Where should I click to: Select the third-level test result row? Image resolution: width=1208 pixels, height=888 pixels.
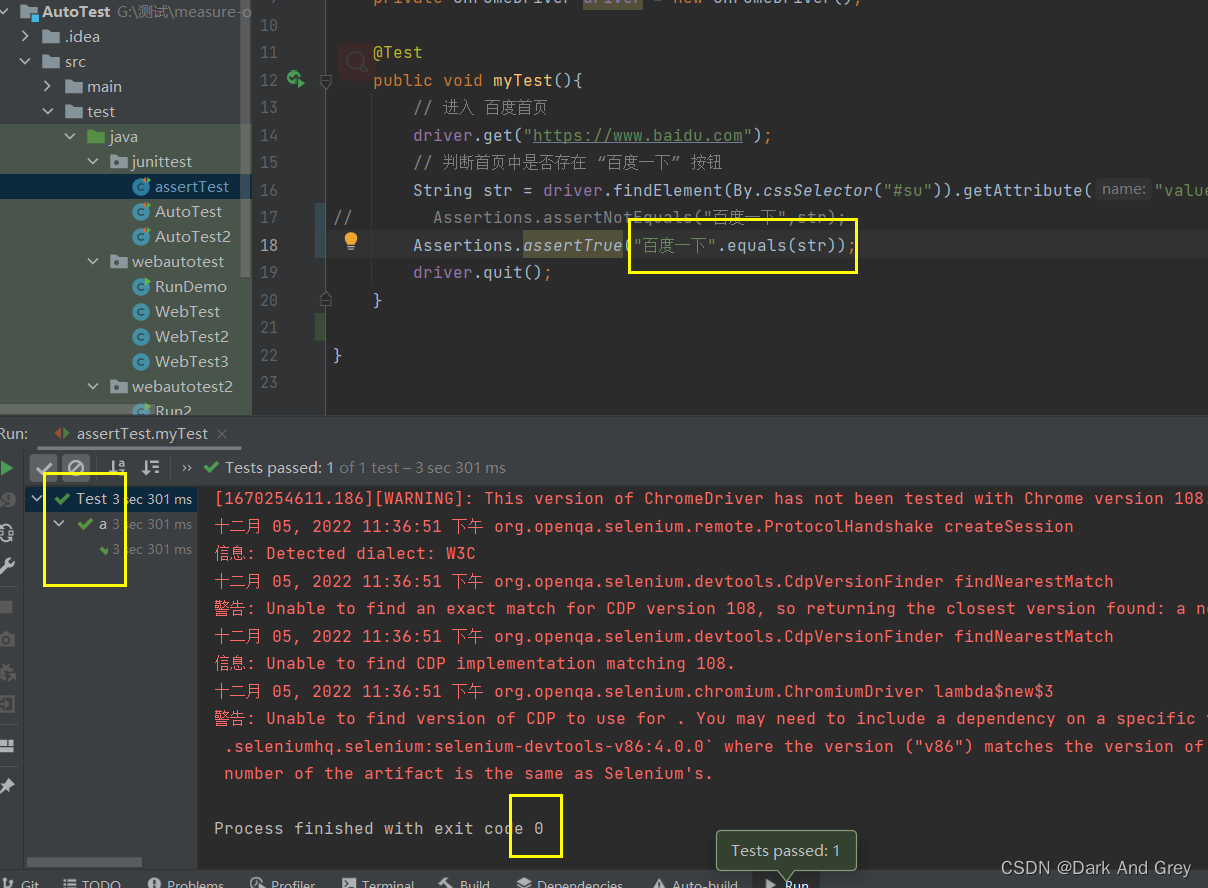111,549
